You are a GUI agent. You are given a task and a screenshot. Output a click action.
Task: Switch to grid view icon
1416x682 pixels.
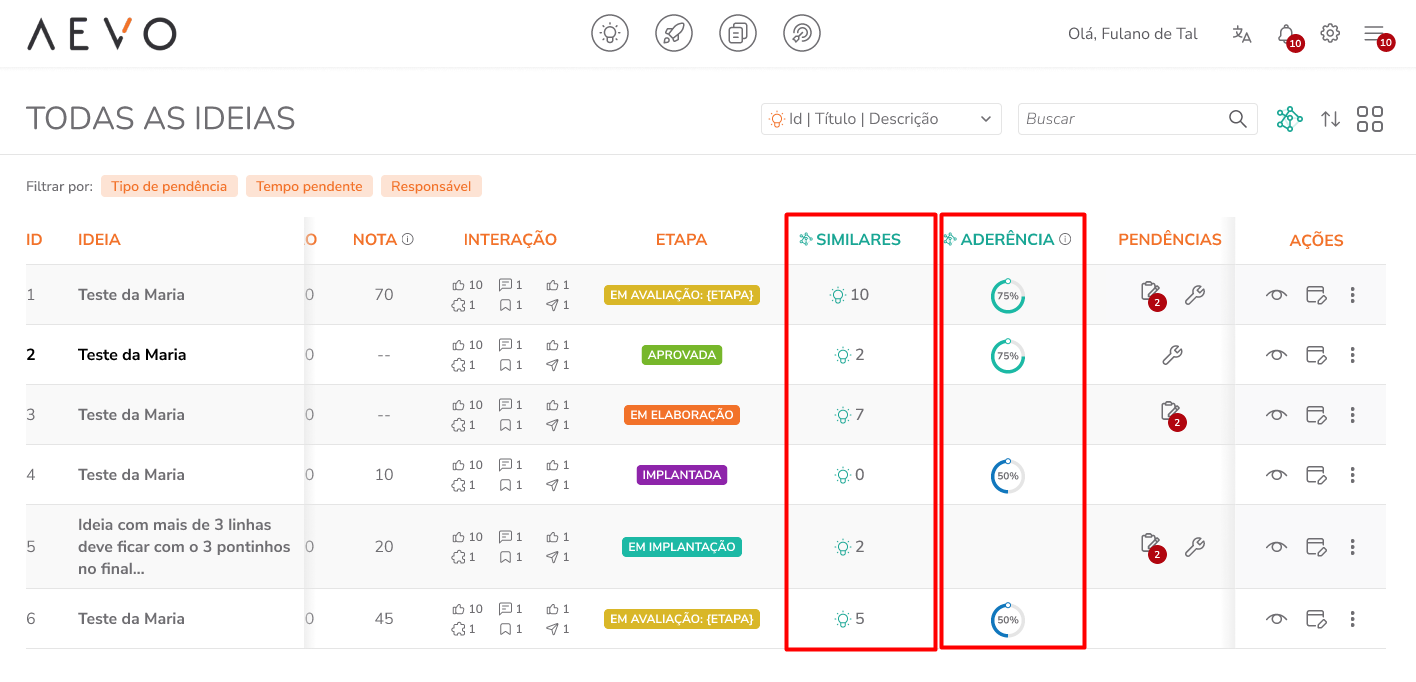[1370, 119]
